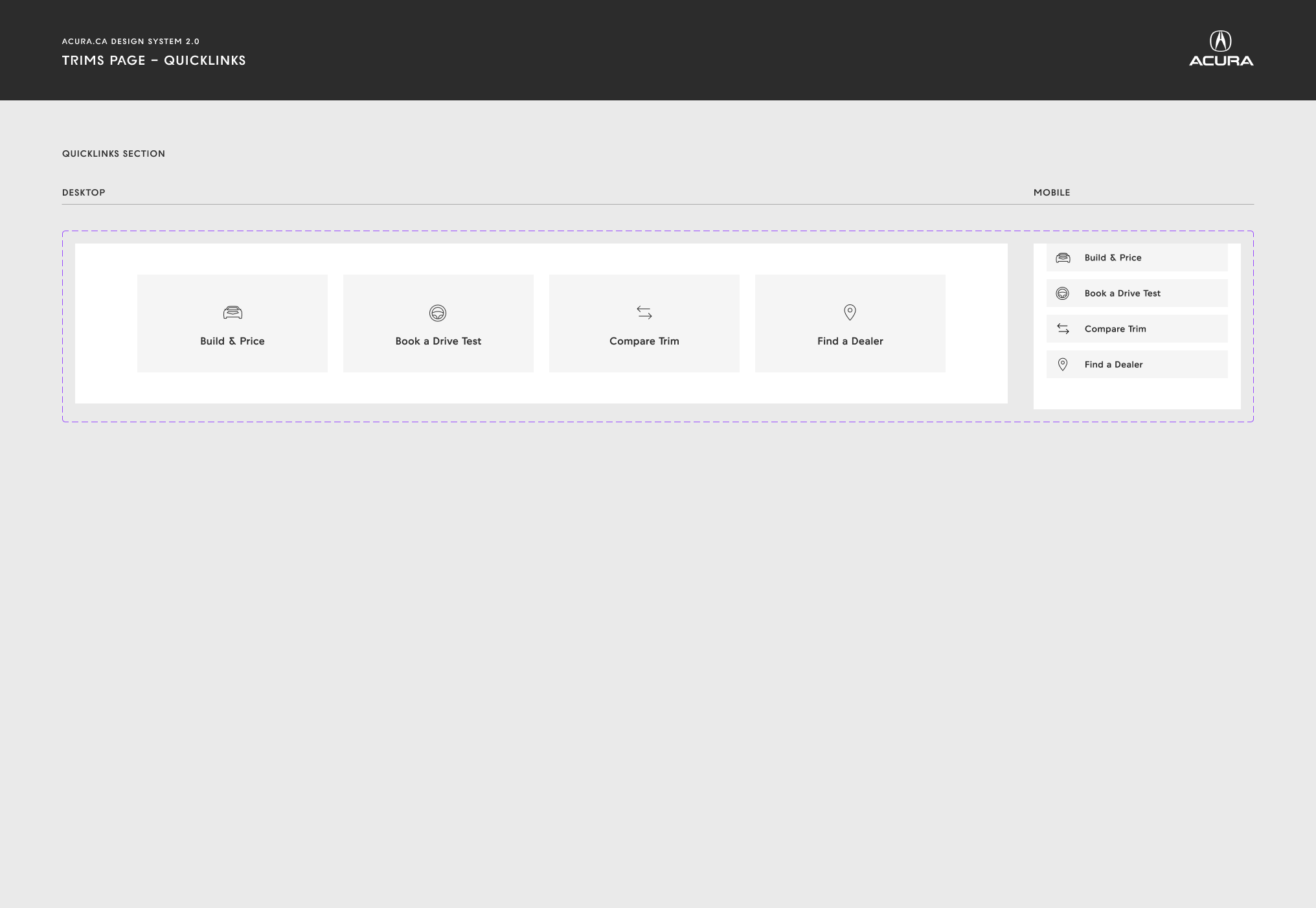Image resolution: width=1316 pixels, height=908 pixels.
Task: Open the desktop Build & Price label
Action: coord(233,341)
